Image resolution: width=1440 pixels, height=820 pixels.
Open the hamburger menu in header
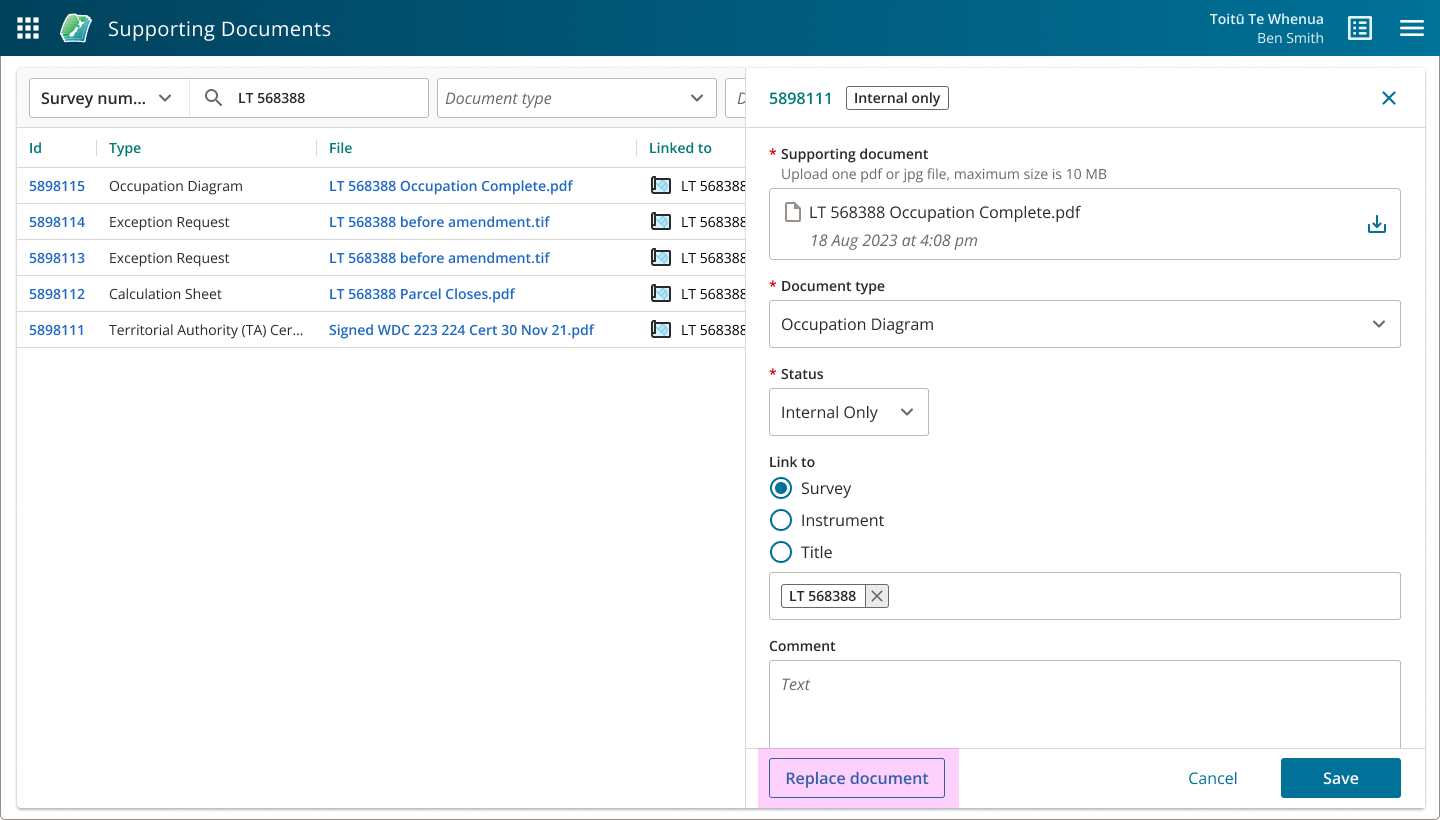1412,28
